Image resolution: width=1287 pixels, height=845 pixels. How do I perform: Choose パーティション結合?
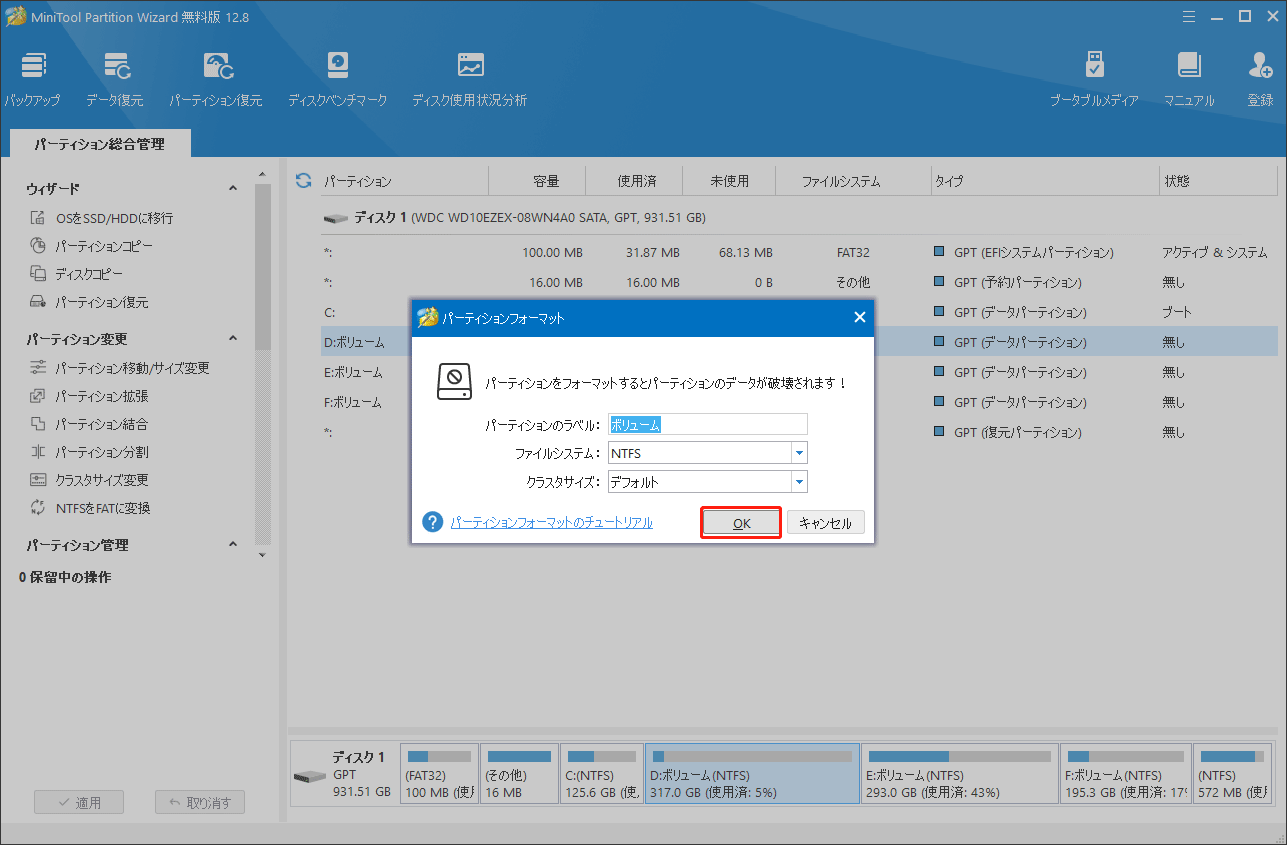coord(88,424)
